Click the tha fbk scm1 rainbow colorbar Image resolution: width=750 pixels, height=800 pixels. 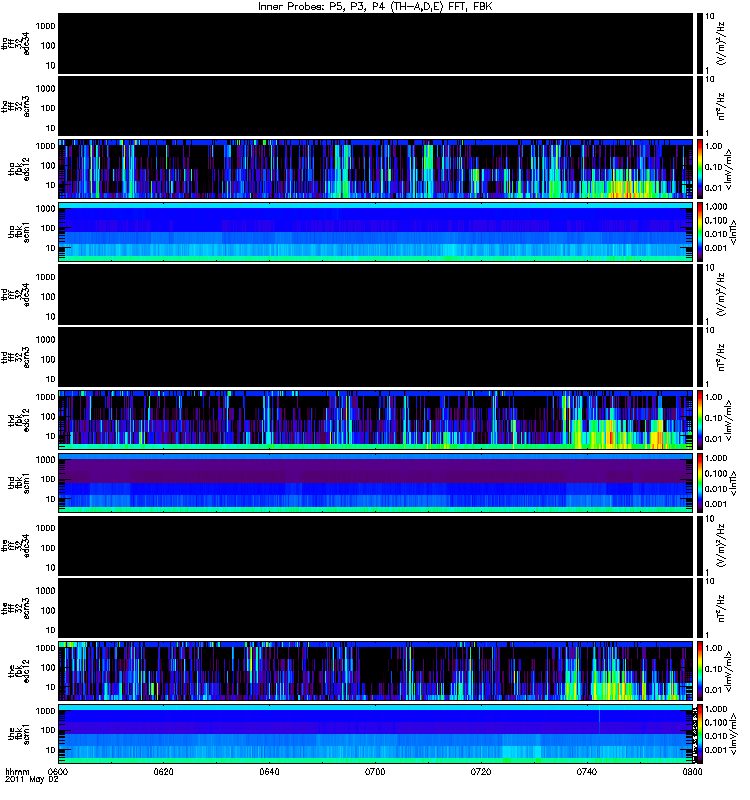coord(699,232)
